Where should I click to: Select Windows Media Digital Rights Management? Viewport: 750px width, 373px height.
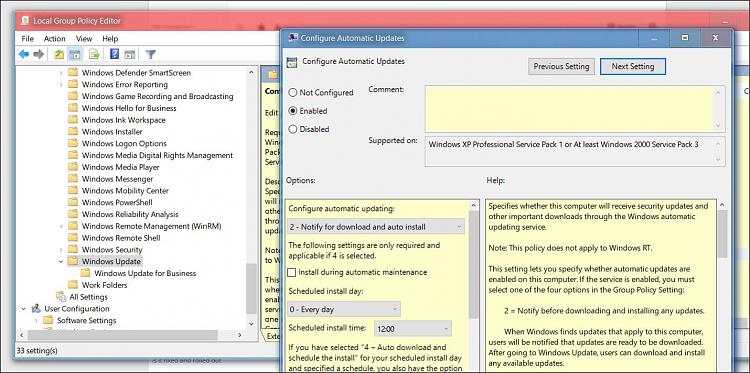pos(157,155)
